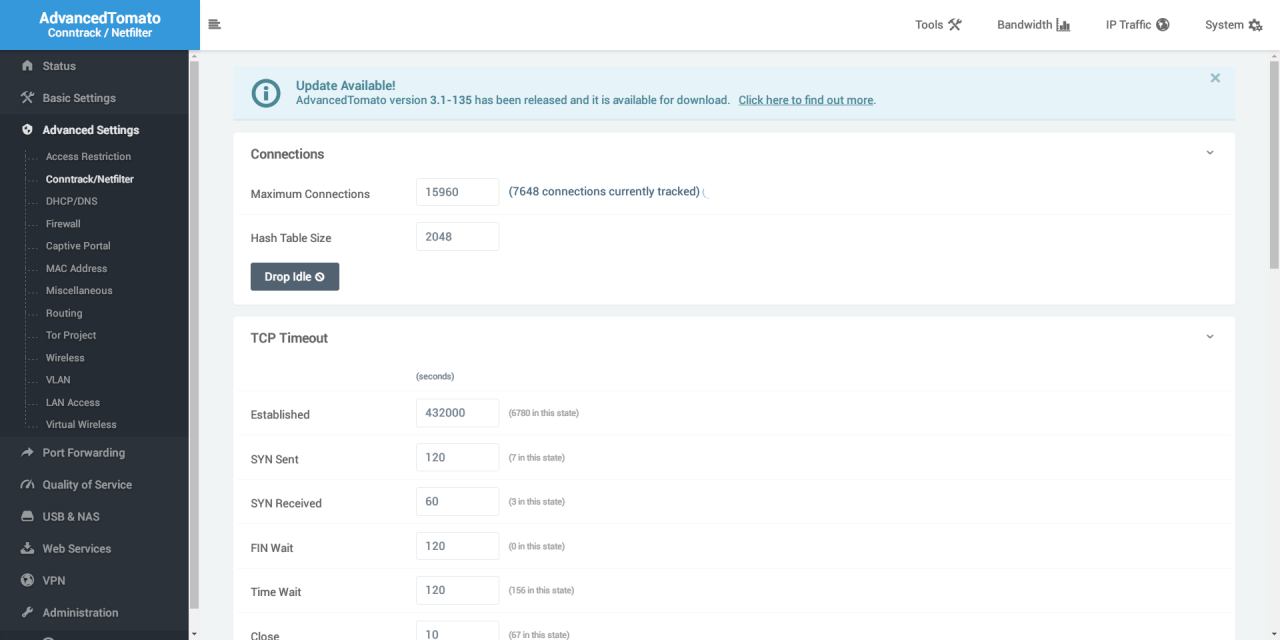
Task: Edit the Maximum Connections field
Action: point(457,192)
